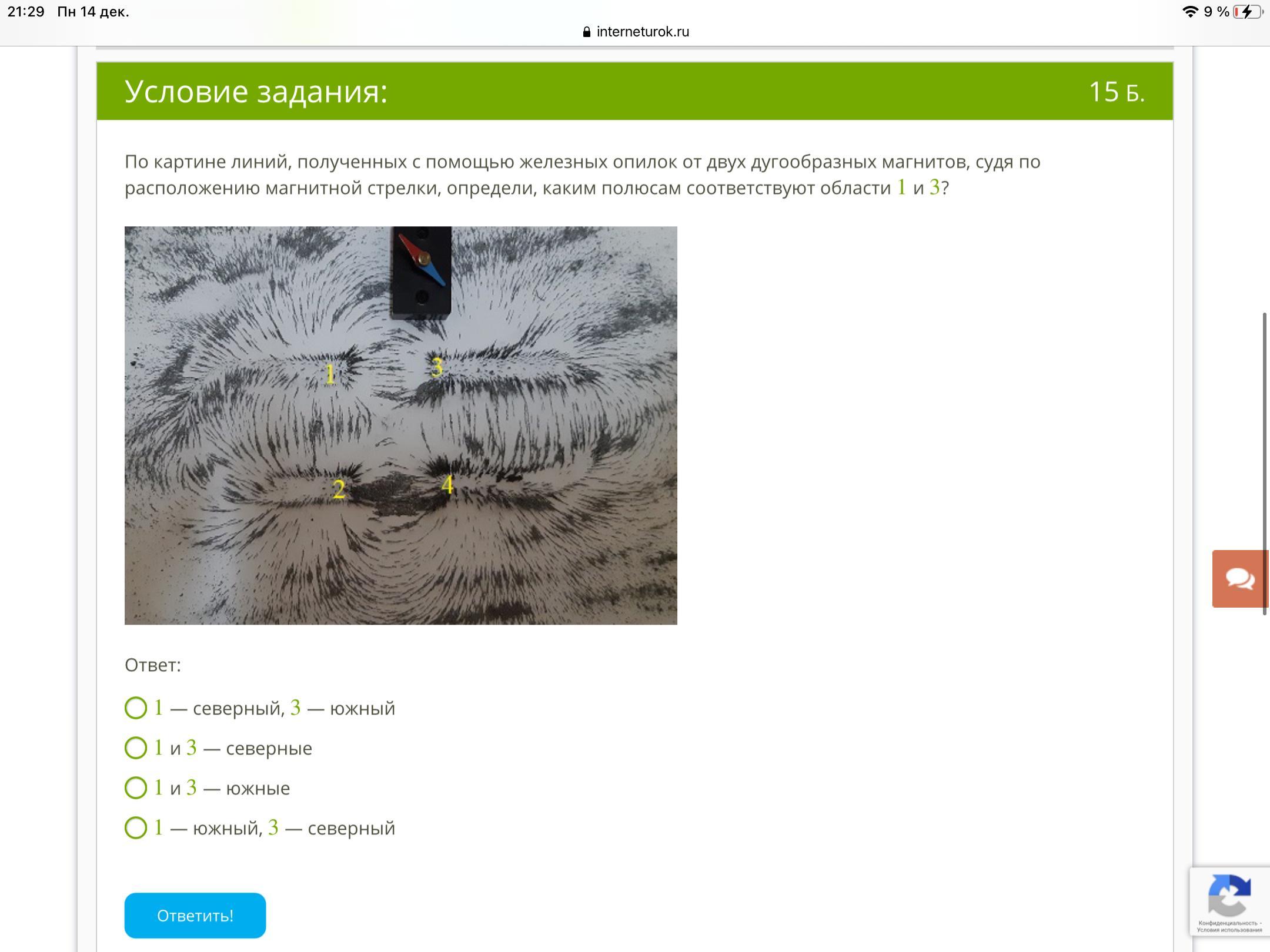Click the 'Условие задания:' green header
This screenshot has height=952, width=1270.
click(x=635, y=92)
